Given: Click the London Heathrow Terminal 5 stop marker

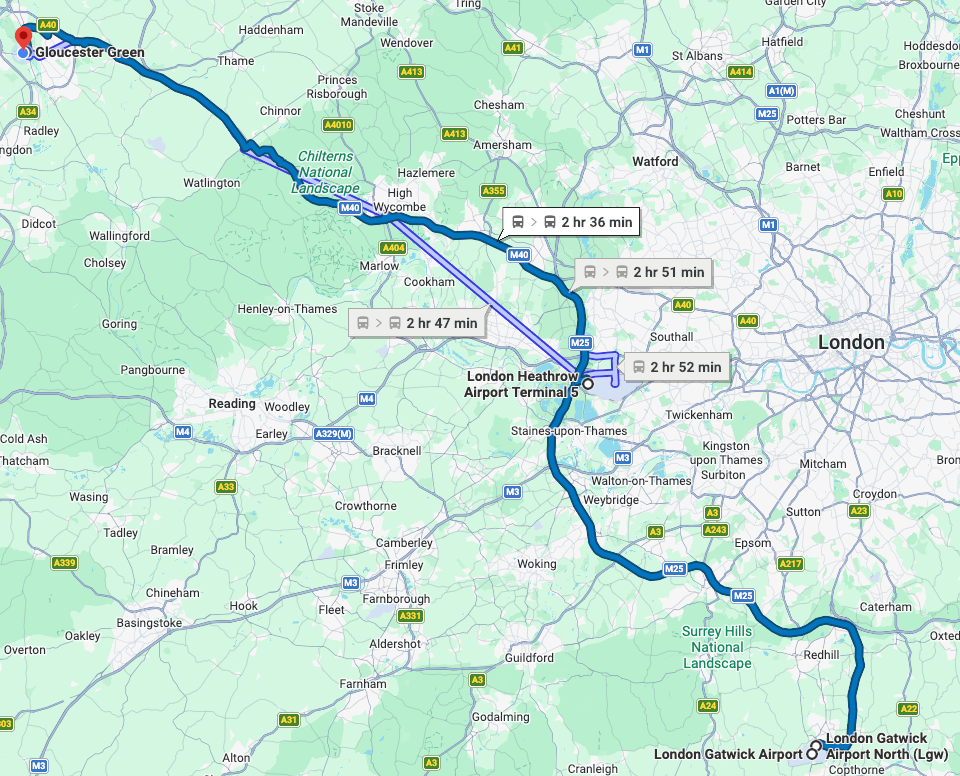Looking at the screenshot, I should click(x=588, y=384).
